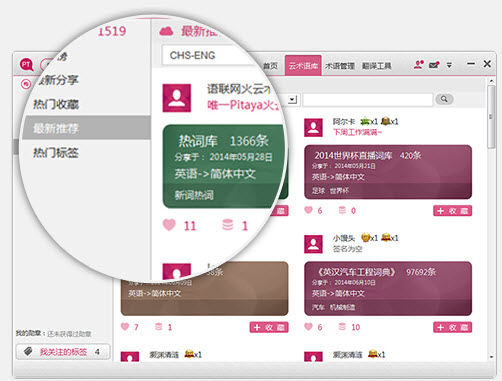Click the 汽车 tag
Viewport: 502px width, 381px height.
[x=318, y=307]
